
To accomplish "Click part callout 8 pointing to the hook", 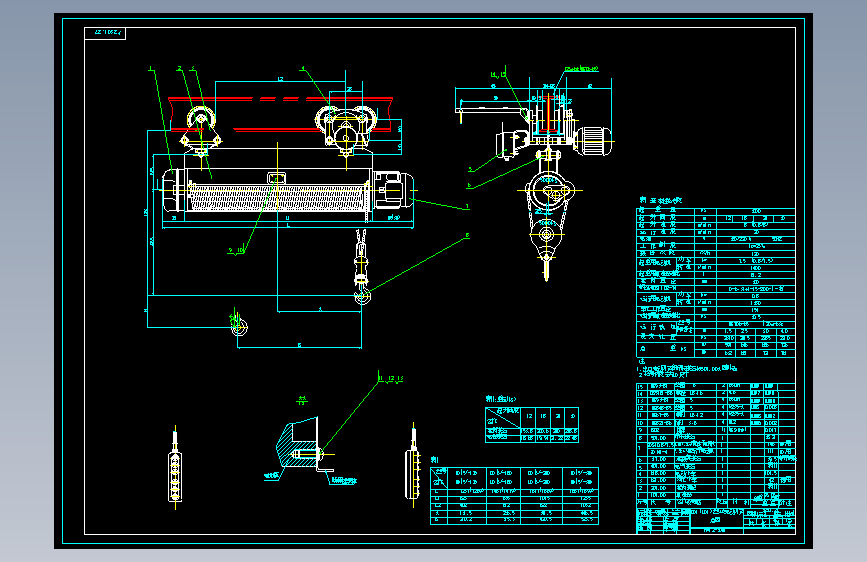I will pos(467,236).
